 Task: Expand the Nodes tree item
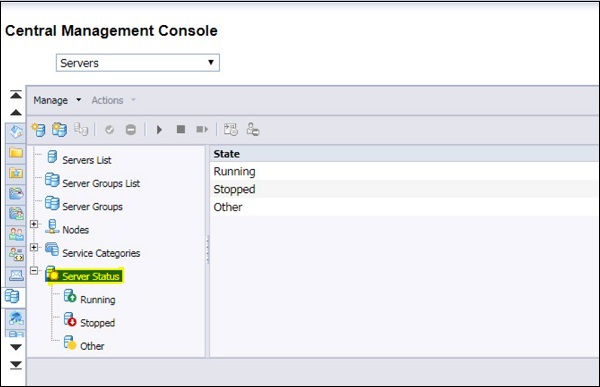pos(34,224)
